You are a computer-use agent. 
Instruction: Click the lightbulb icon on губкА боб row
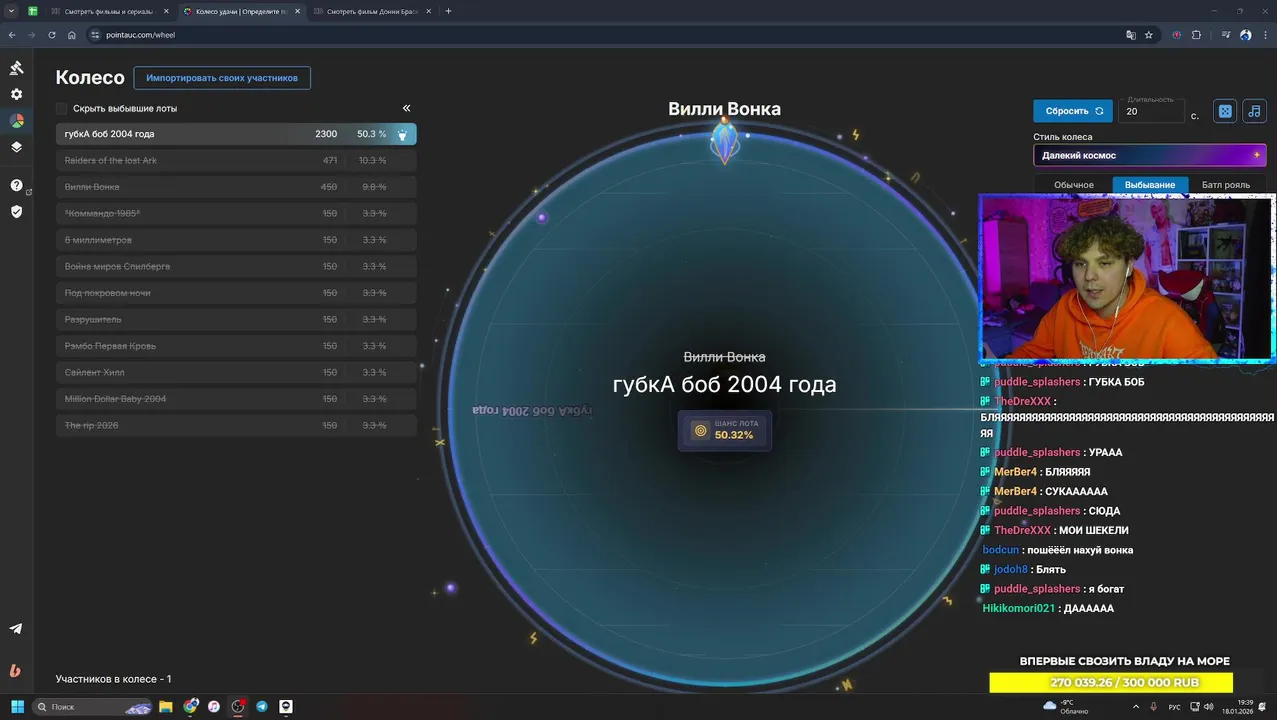[403, 134]
